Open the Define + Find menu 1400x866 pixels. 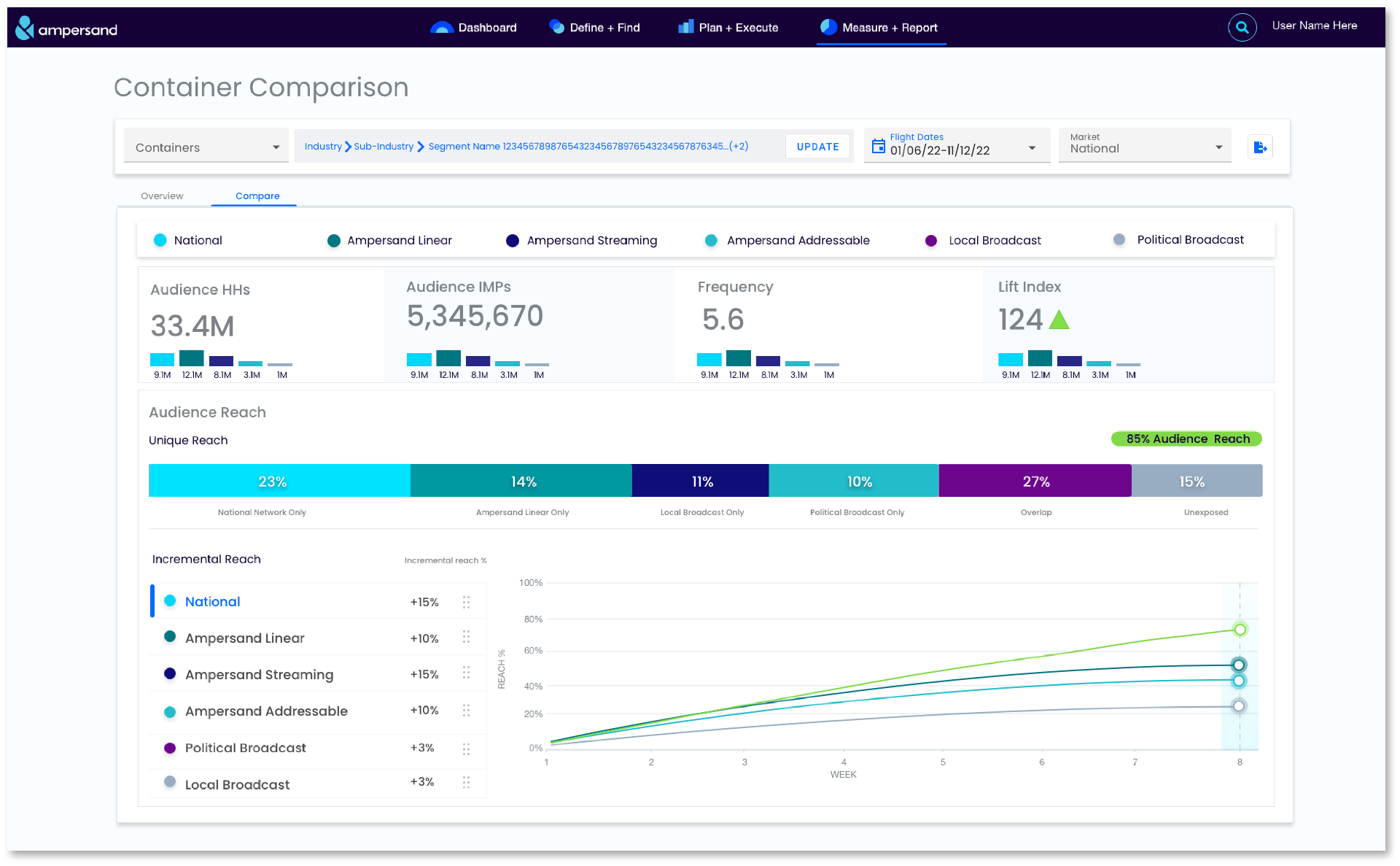pos(594,27)
